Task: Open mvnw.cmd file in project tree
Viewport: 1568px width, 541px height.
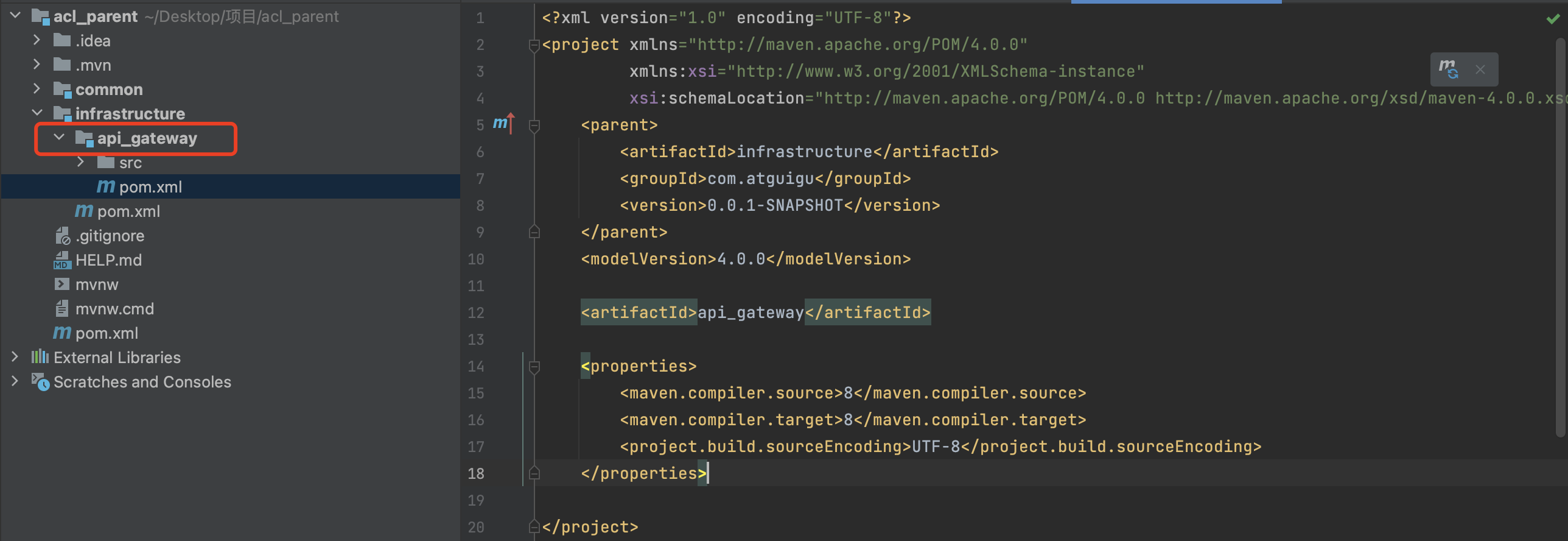Action: 114,309
